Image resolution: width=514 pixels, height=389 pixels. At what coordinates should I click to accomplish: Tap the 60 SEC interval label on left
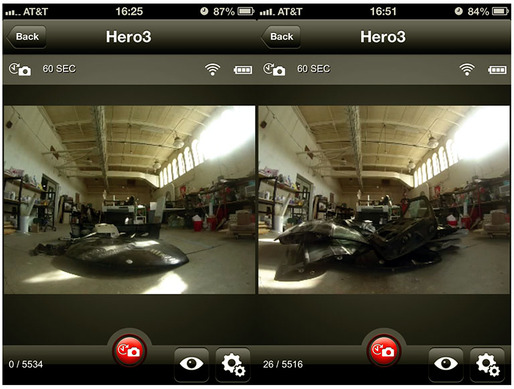point(59,69)
